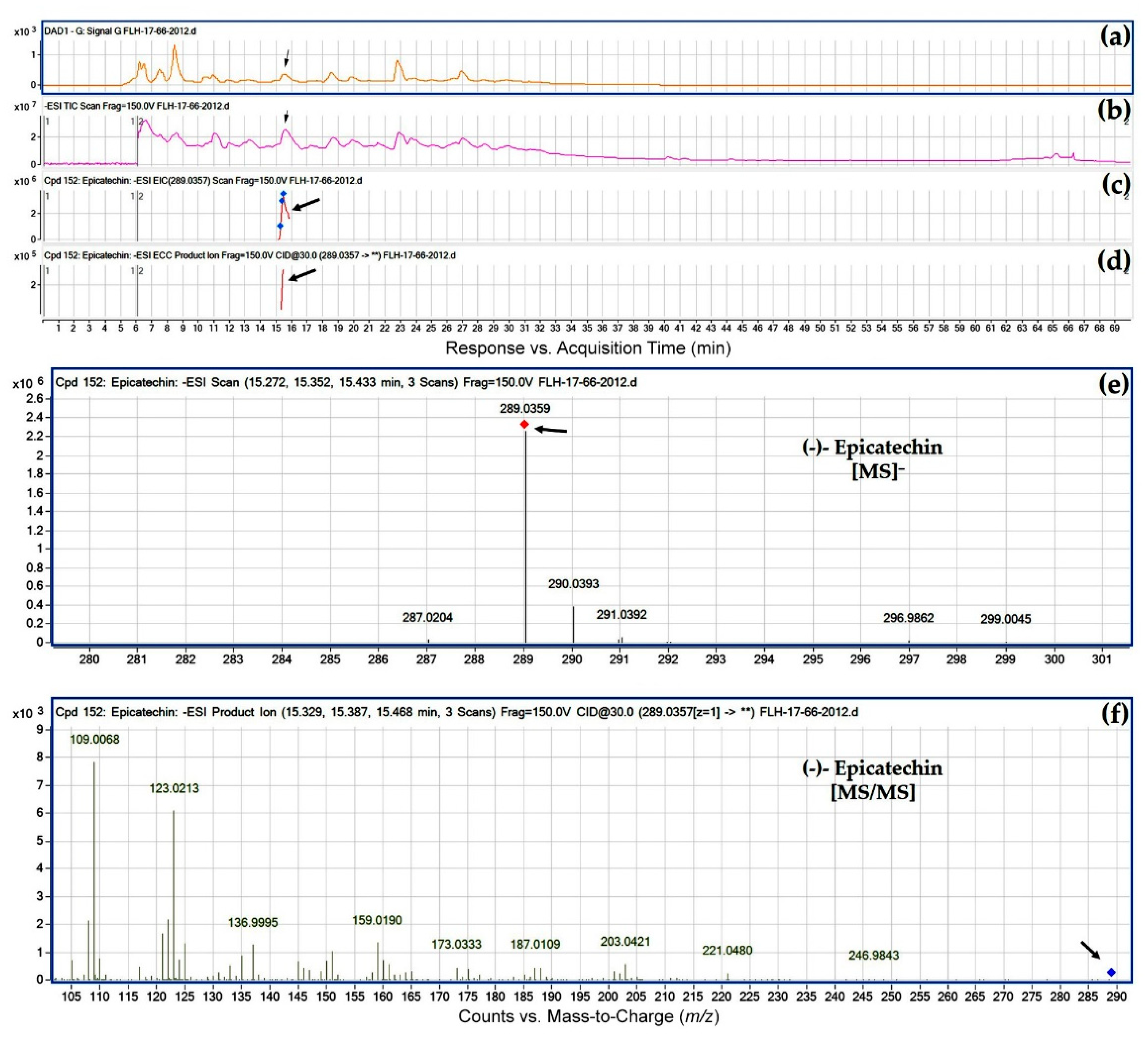Select the 290.0393 isotope peak label

click(x=573, y=583)
